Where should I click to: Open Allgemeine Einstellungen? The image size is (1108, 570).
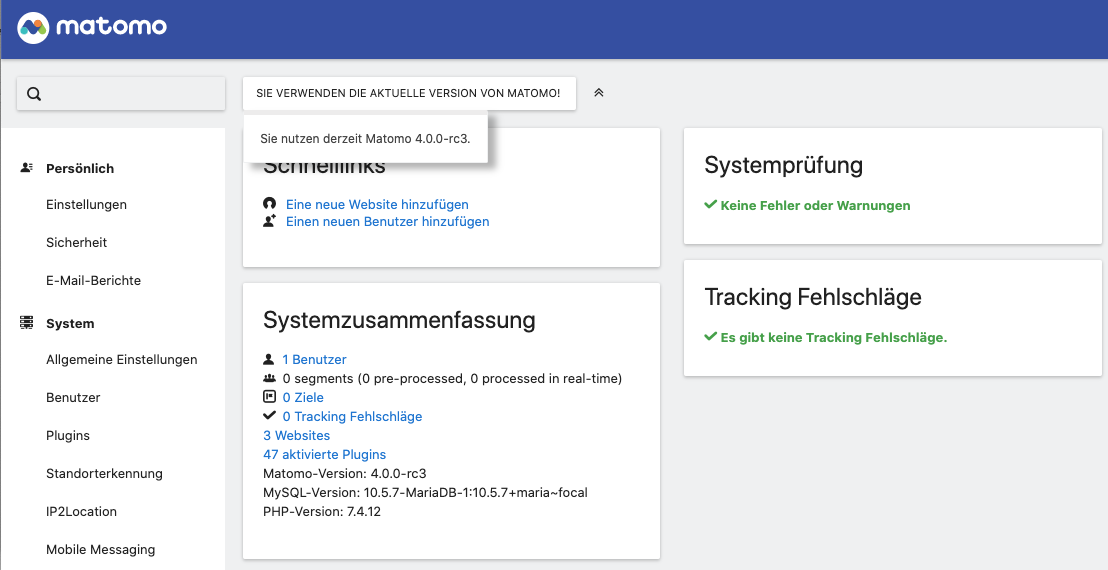122,360
